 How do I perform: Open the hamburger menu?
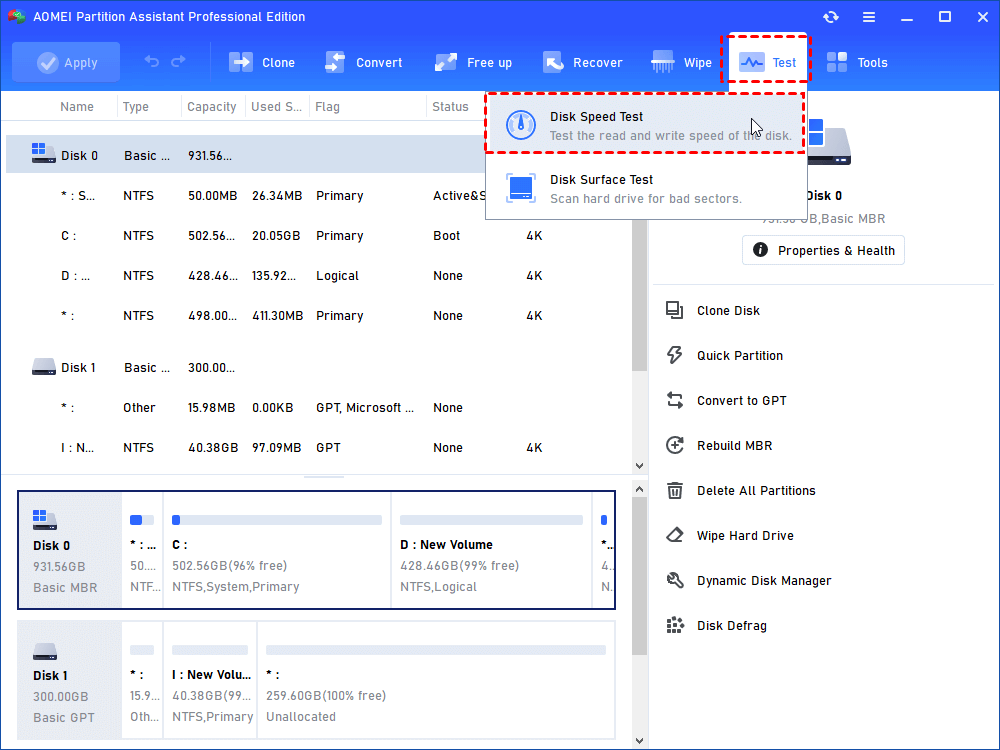point(869,17)
